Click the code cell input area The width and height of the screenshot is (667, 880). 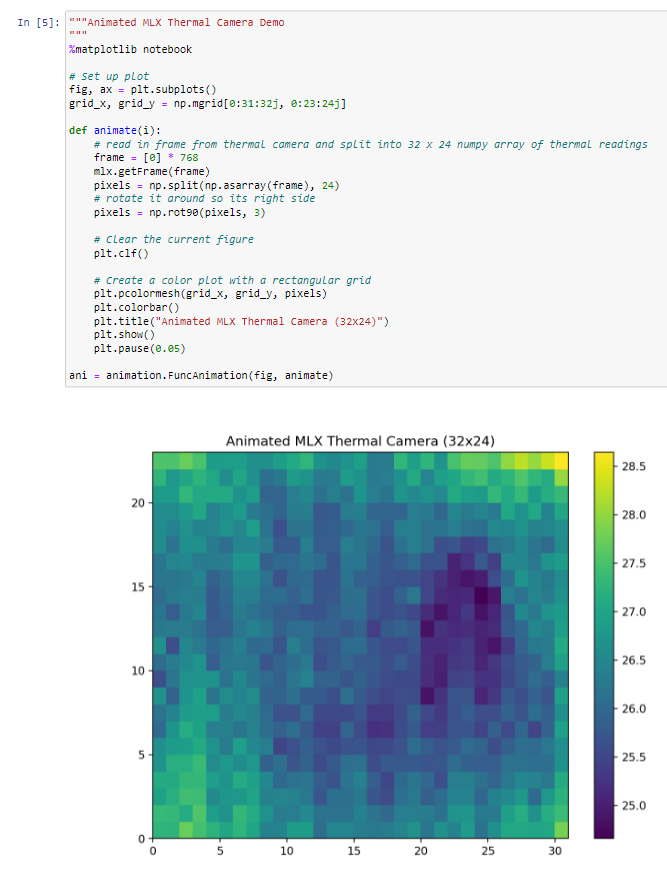pyautogui.click(x=366, y=199)
